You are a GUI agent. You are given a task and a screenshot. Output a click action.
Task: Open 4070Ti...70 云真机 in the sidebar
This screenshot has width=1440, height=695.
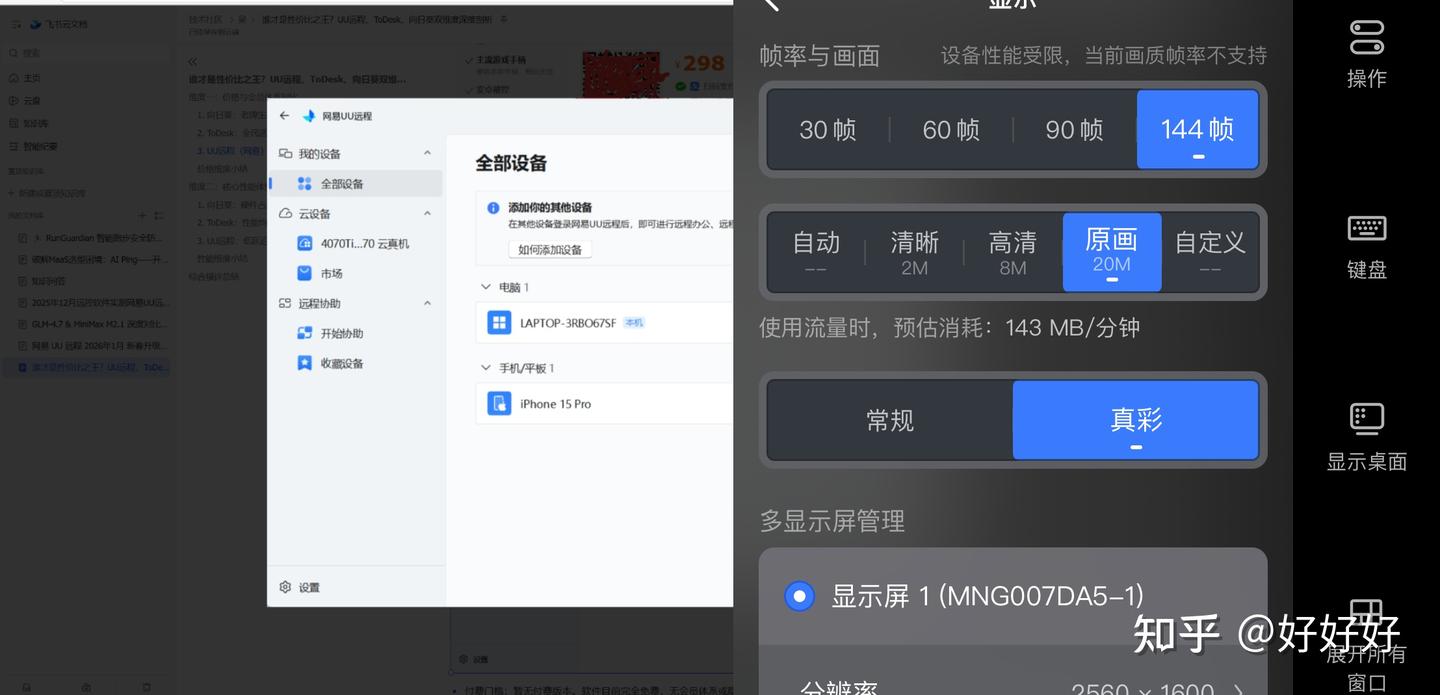tap(356, 243)
